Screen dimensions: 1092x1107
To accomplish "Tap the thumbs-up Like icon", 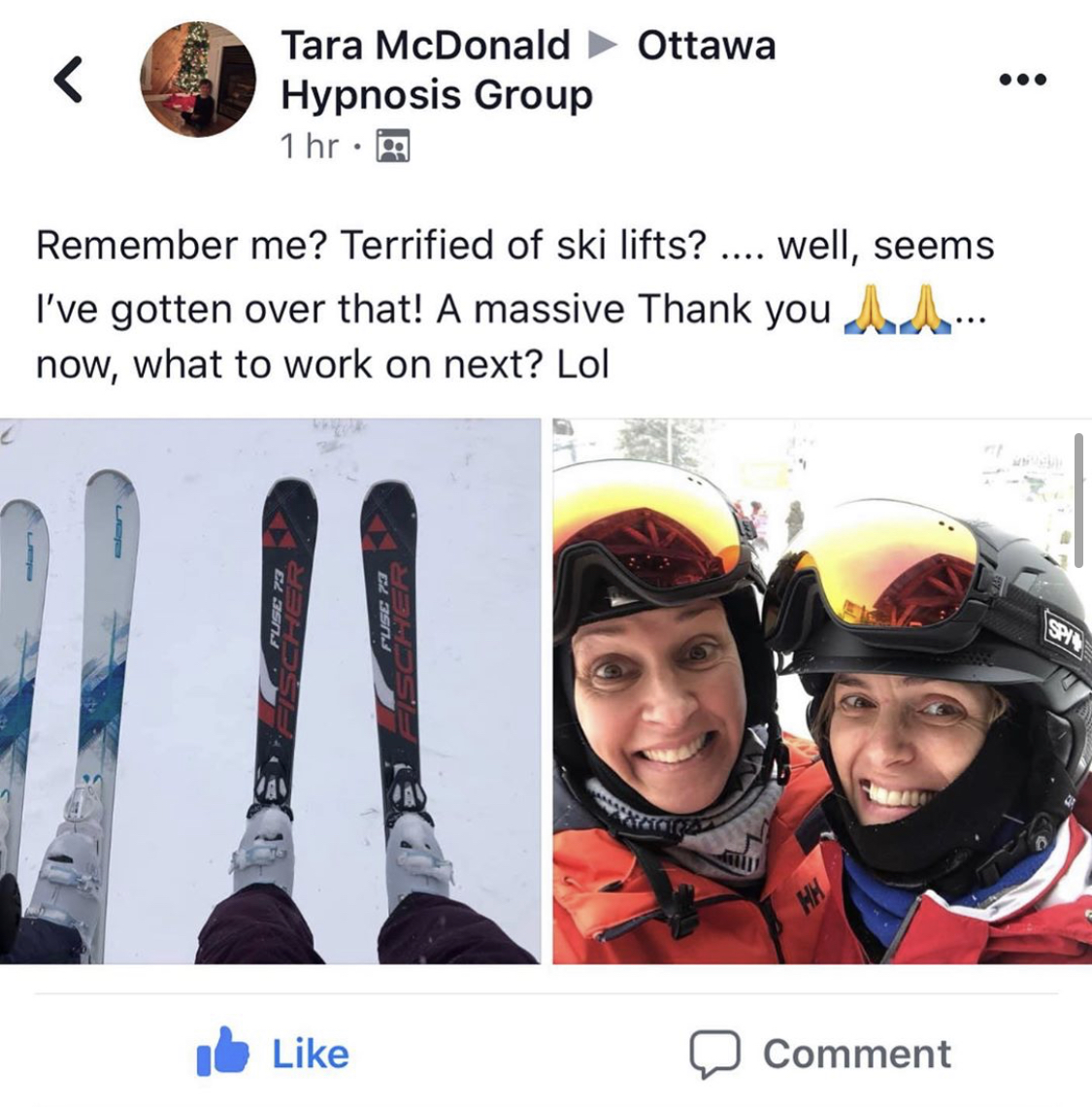I will pyautogui.click(x=222, y=1052).
